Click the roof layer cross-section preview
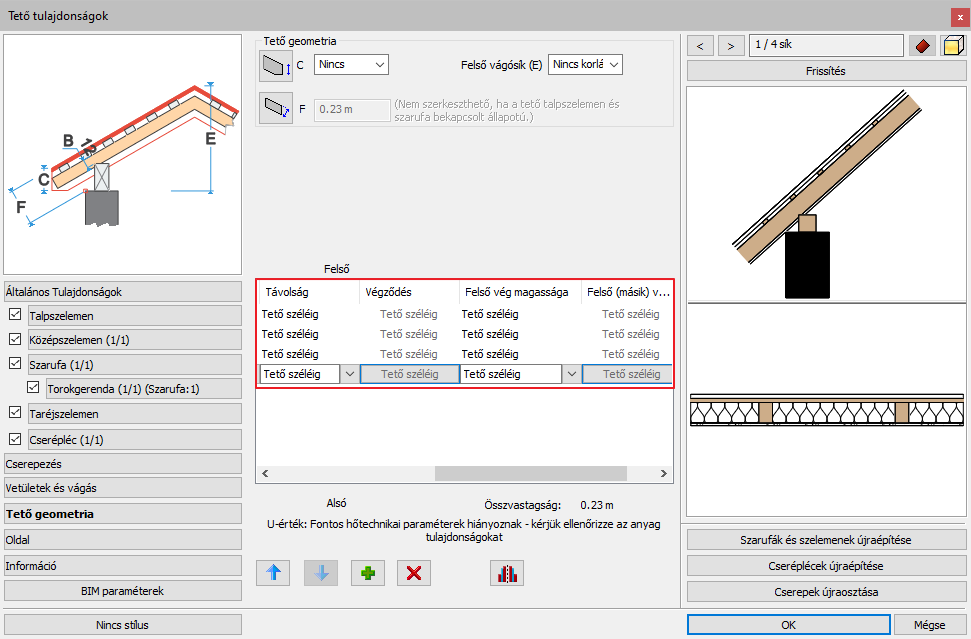 [x=825, y=410]
